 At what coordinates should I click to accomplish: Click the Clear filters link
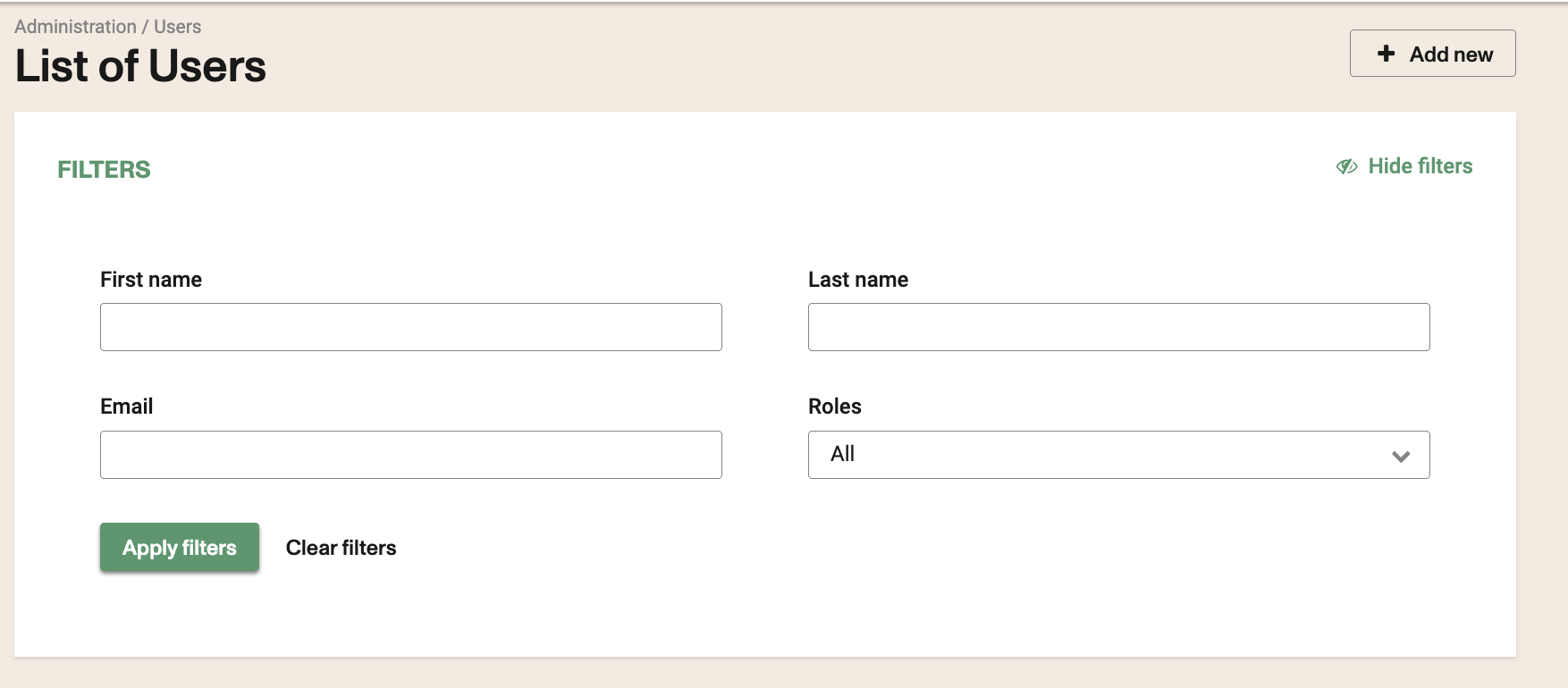(x=341, y=548)
